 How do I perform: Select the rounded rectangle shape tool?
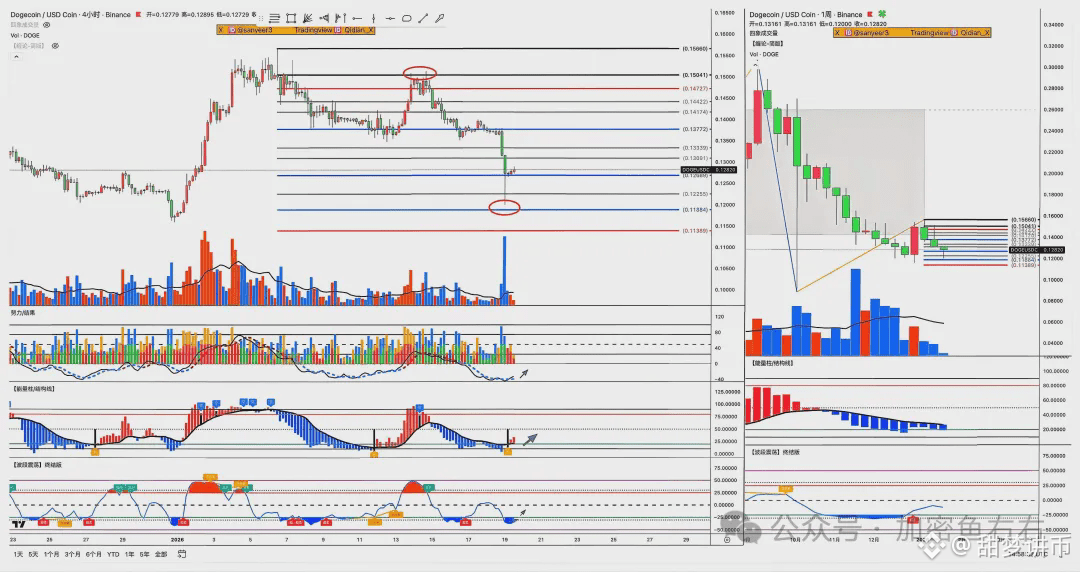coord(406,19)
